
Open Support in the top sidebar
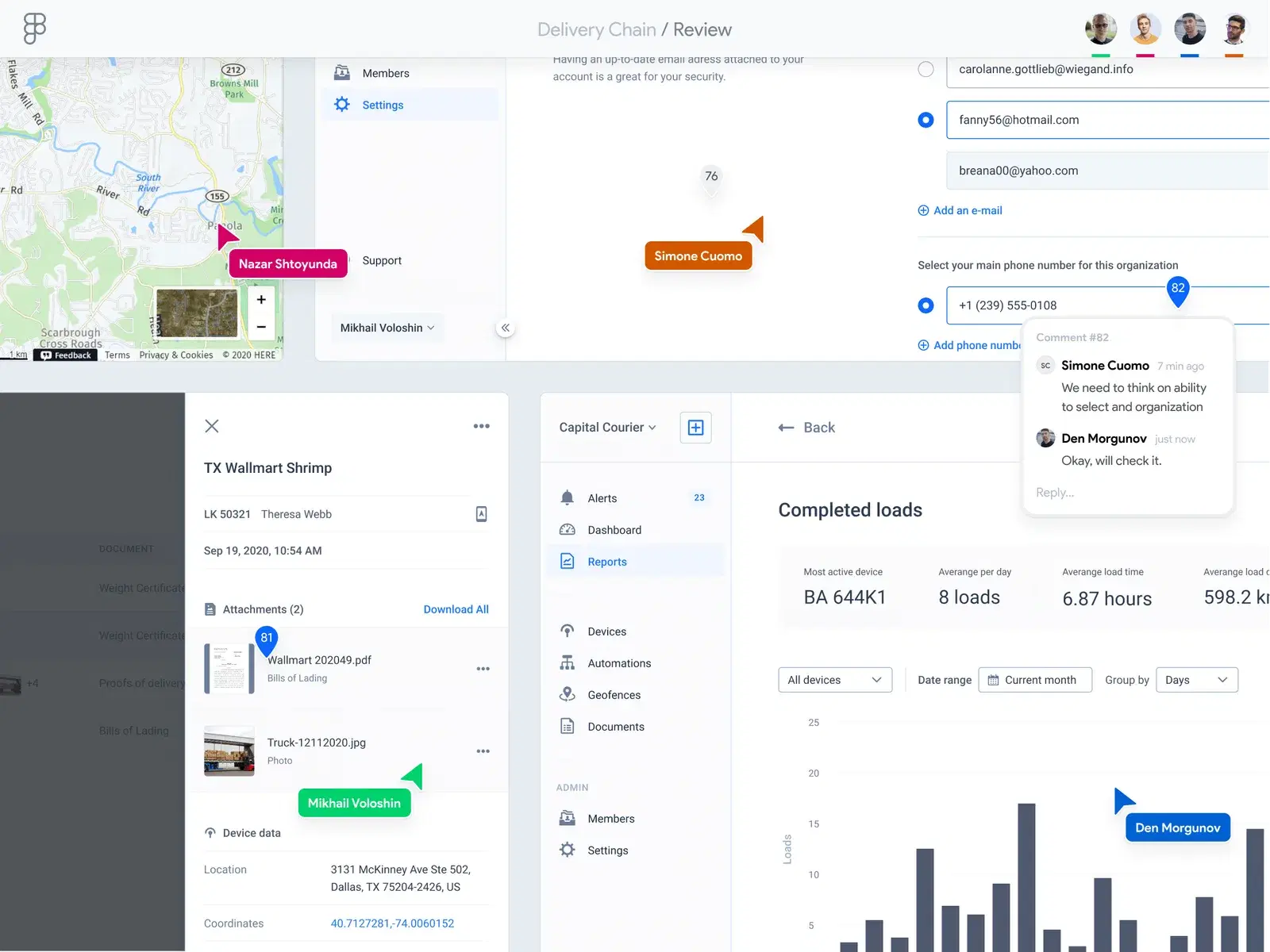[382, 260]
